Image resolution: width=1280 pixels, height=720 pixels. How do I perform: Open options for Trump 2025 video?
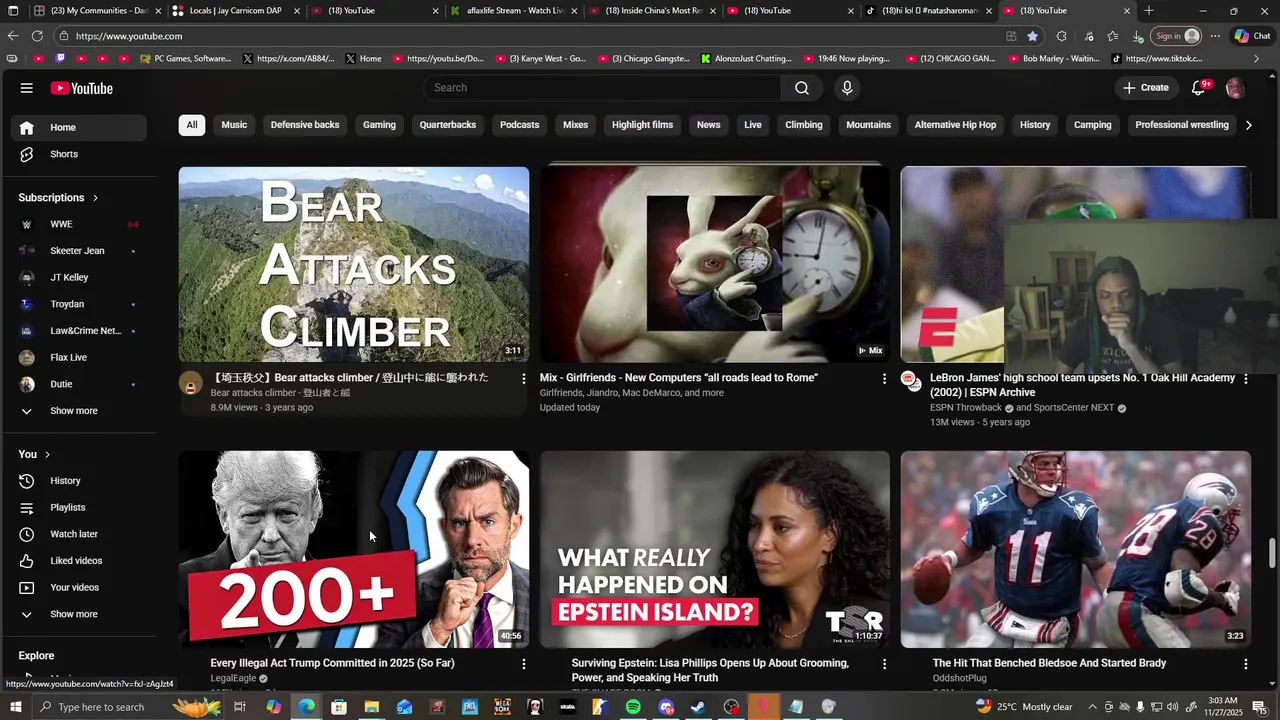[523, 664]
